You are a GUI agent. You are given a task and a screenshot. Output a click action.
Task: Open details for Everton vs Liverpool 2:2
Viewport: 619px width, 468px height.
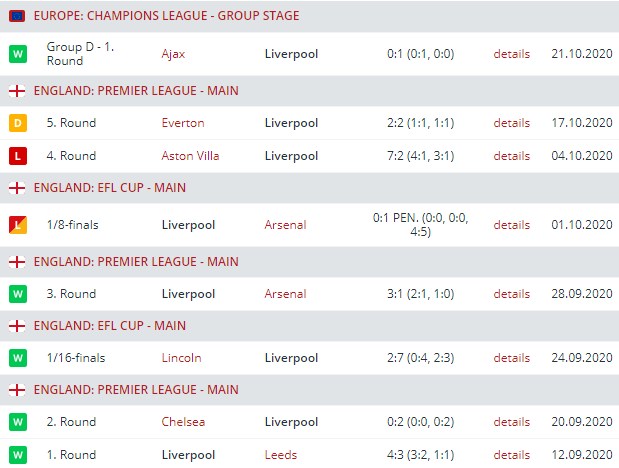coord(511,123)
